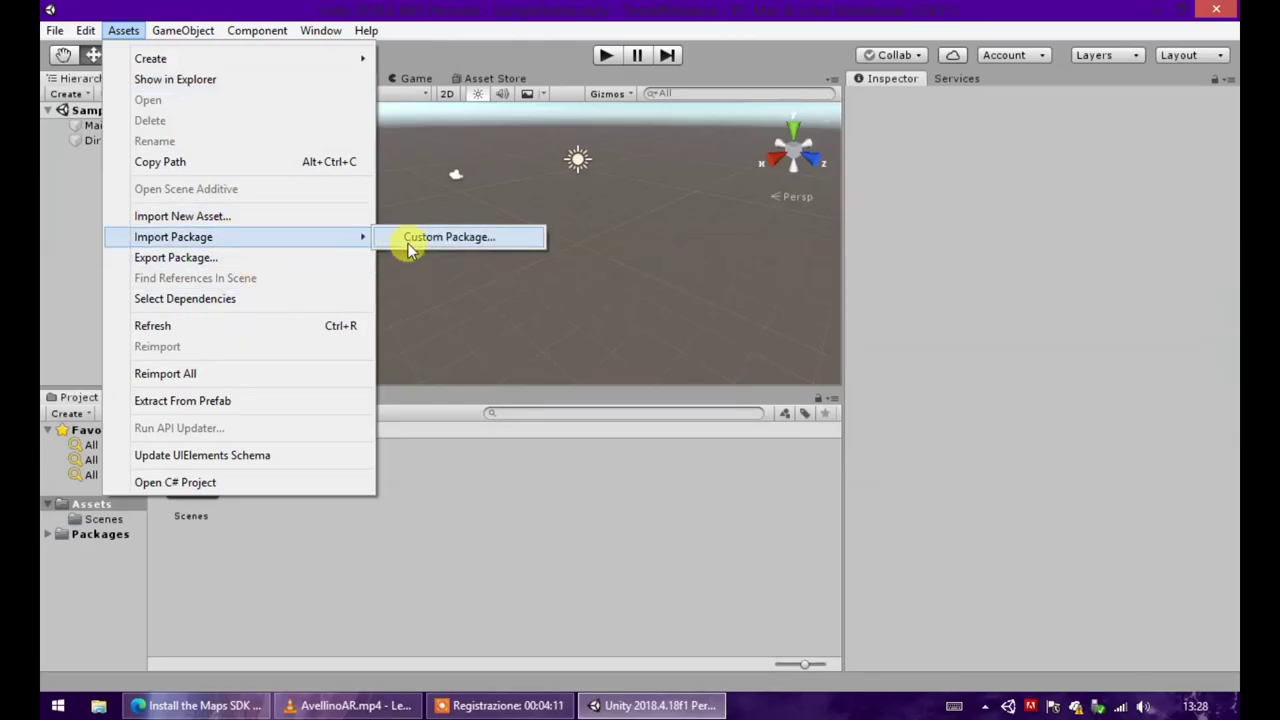
Task: Choose Reimport All entry
Action: pos(240,373)
